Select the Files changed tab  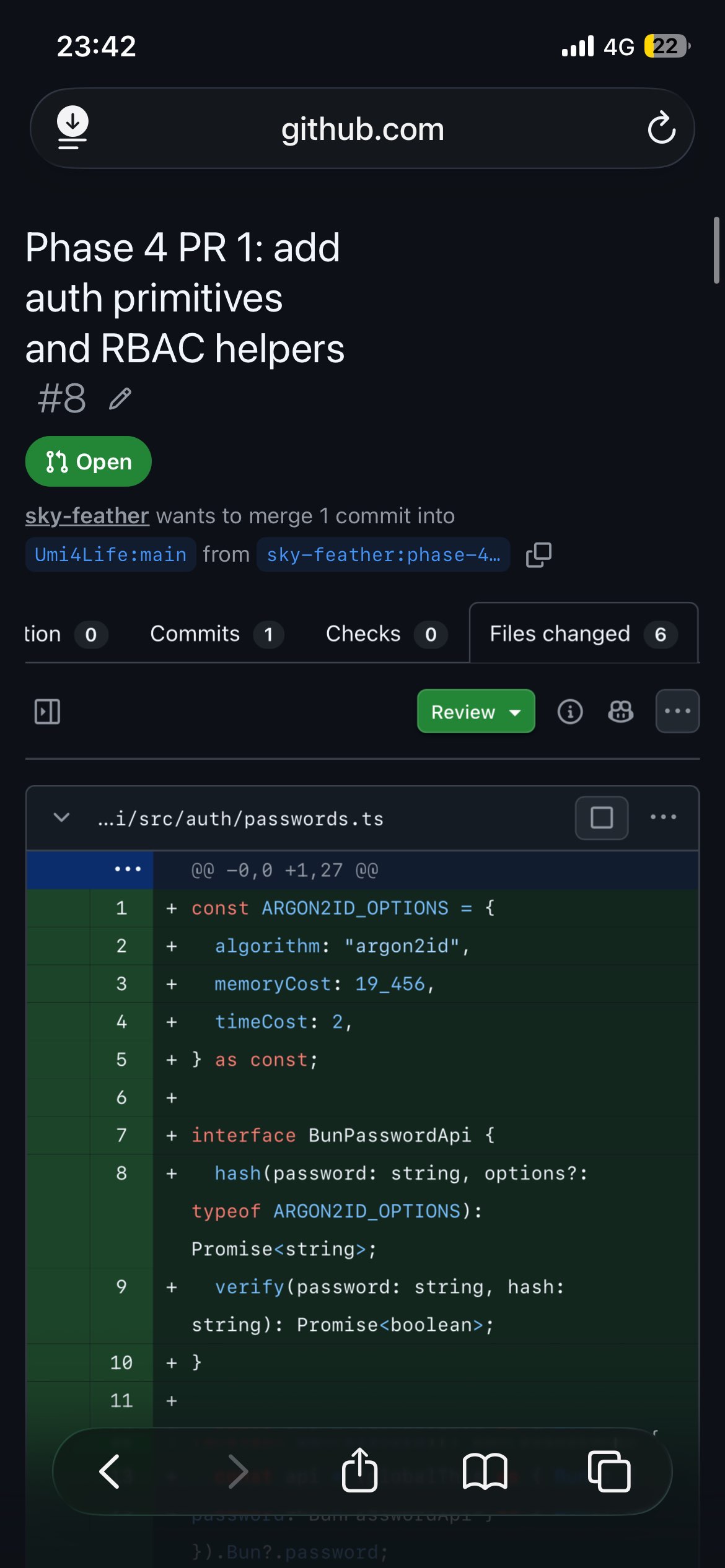[x=584, y=634]
